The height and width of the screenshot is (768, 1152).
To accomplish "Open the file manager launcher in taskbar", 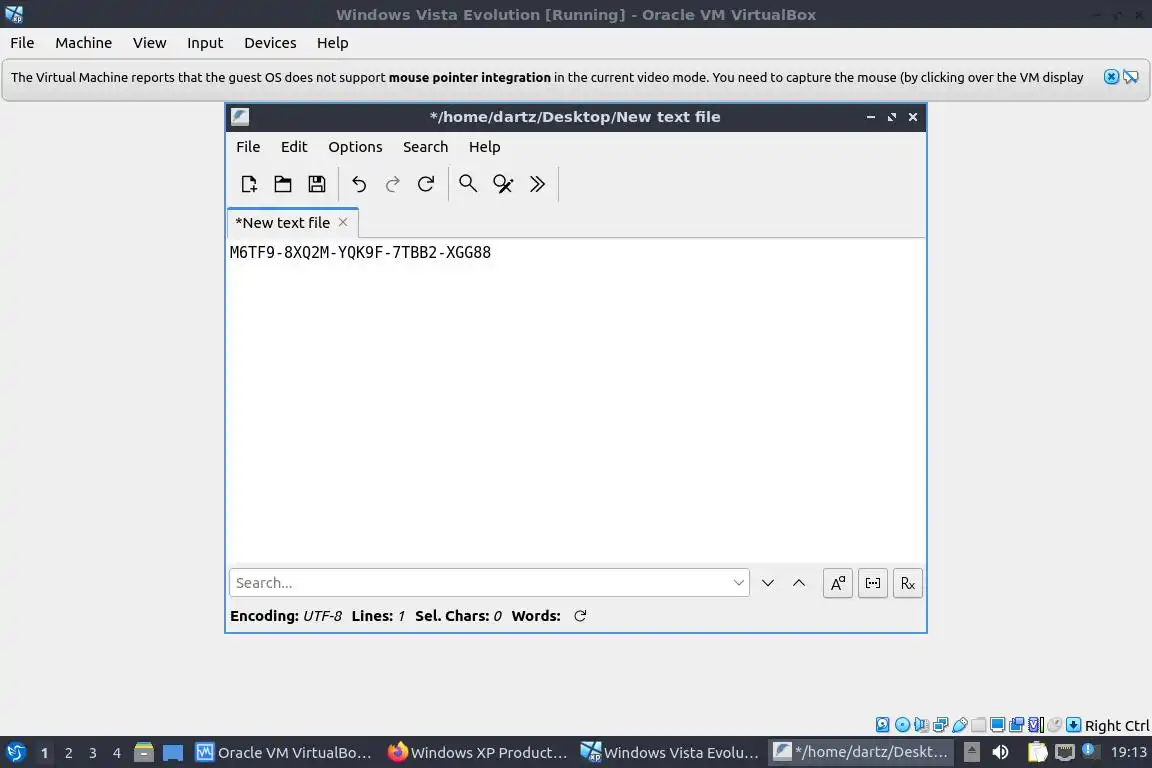I will [x=144, y=752].
